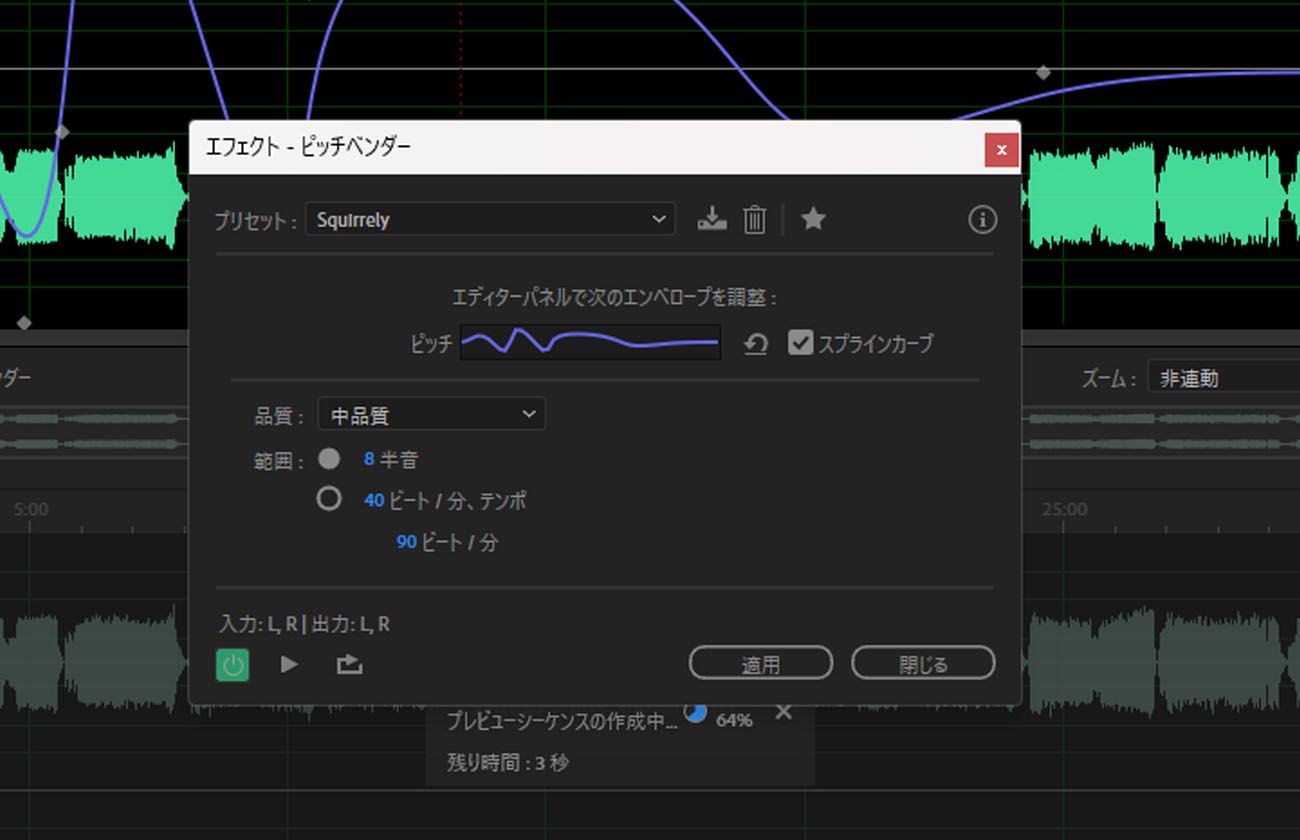Click the 25:00 mark on the timeline ruler

1064,509
